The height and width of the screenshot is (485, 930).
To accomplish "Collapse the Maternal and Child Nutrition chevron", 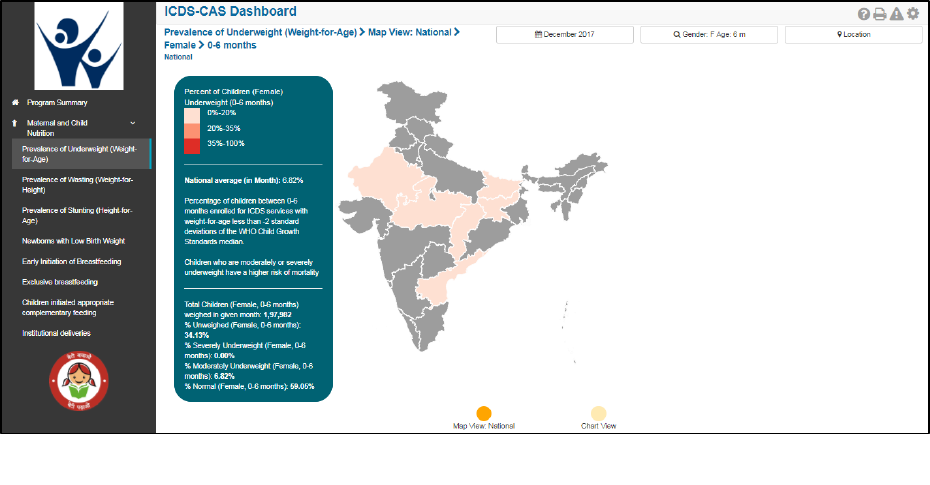I will tap(133, 123).
